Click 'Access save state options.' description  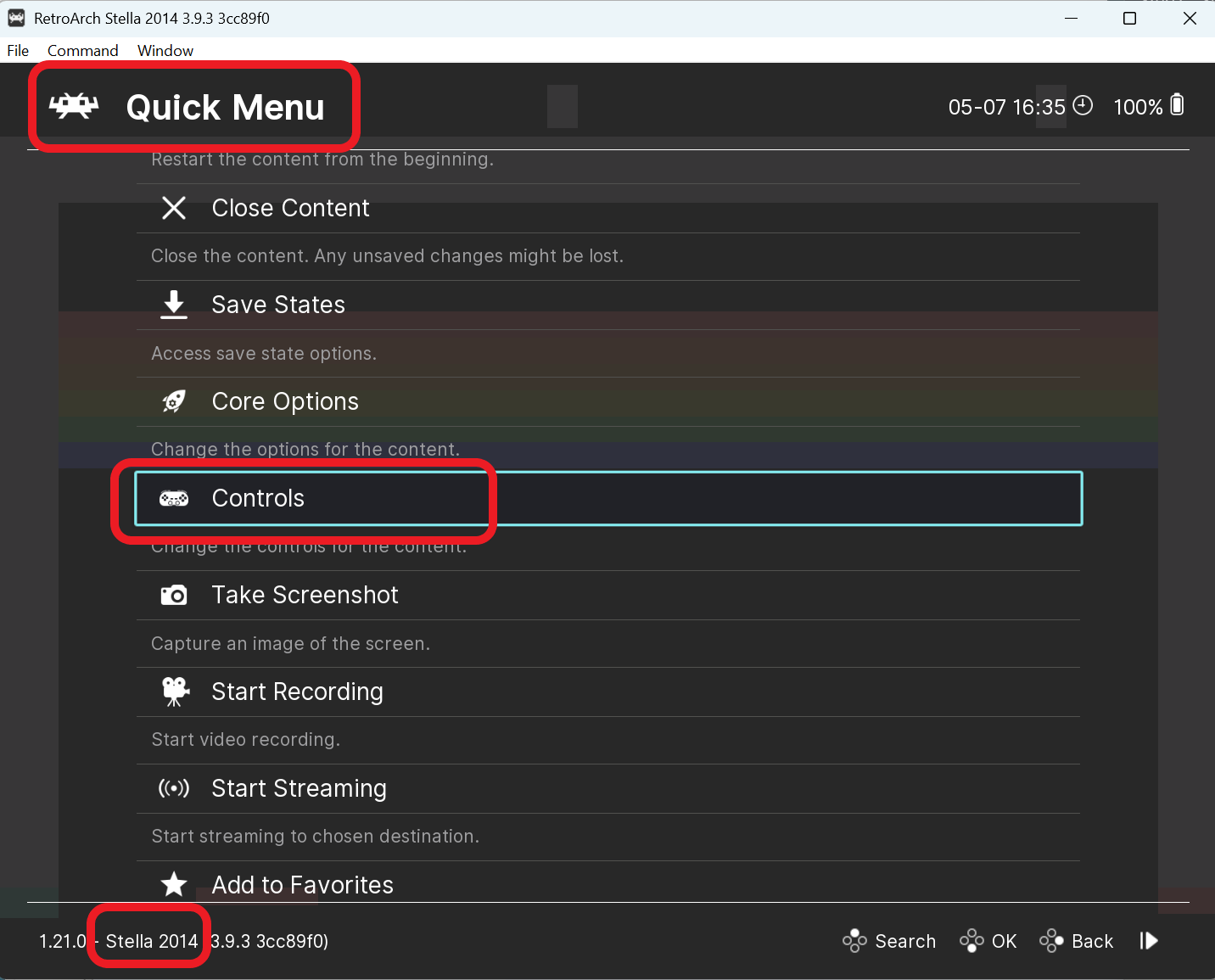click(264, 354)
